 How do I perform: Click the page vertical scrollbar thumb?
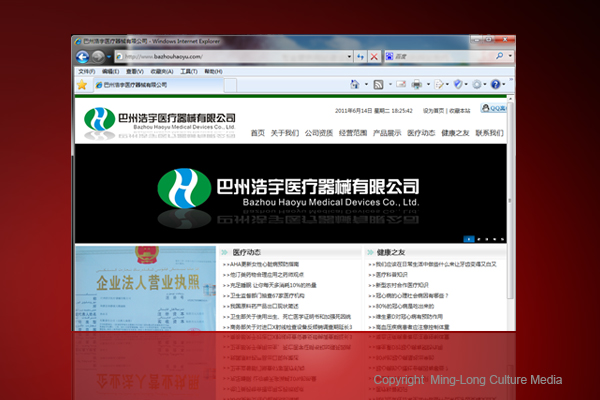(510, 200)
